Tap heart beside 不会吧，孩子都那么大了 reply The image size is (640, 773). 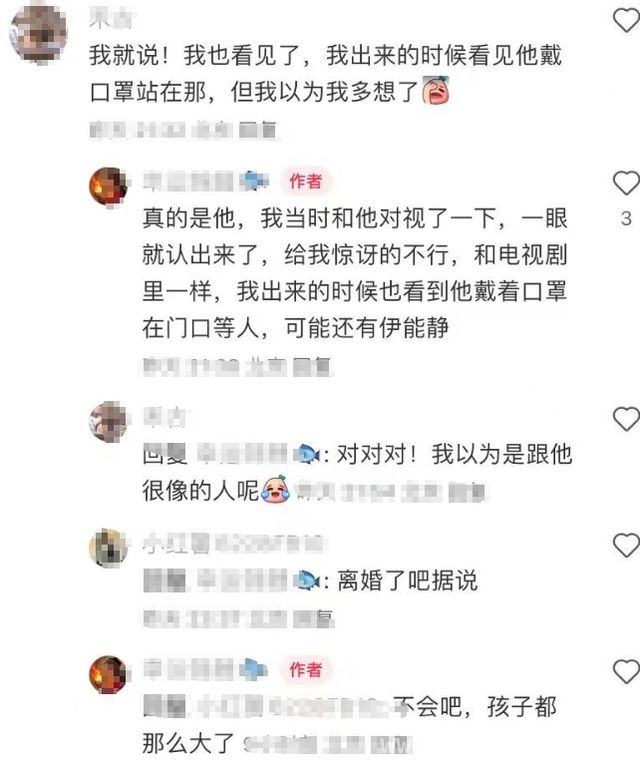coord(626,672)
